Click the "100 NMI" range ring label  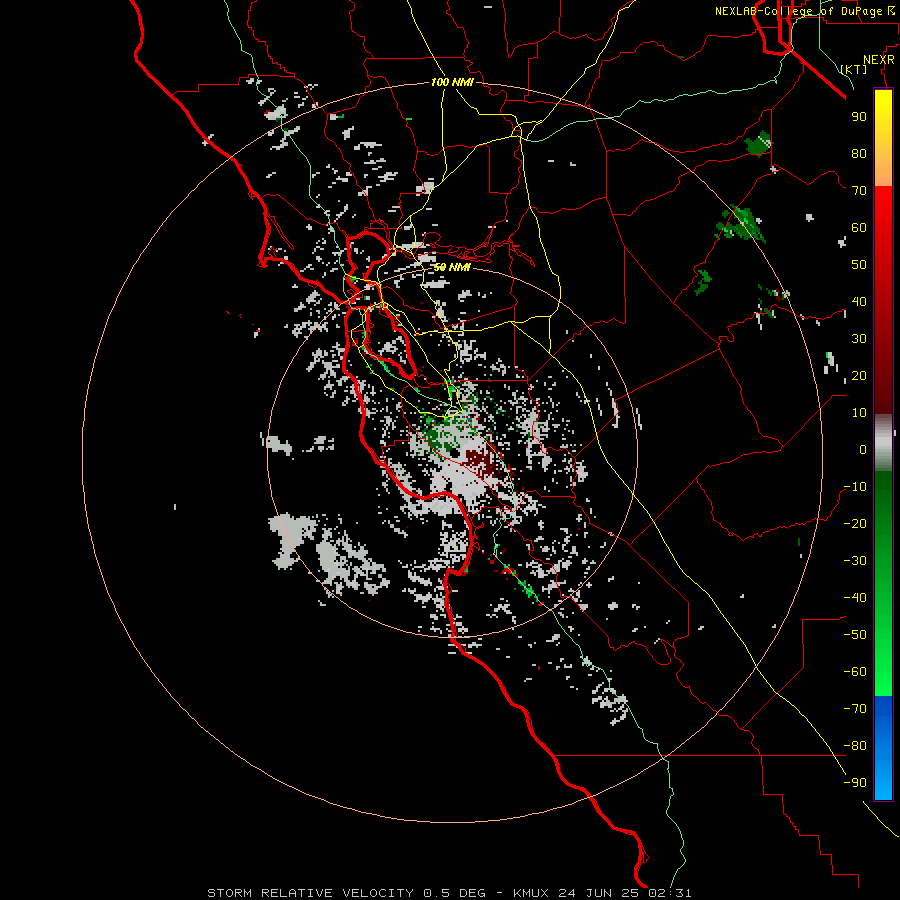point(452,82)
